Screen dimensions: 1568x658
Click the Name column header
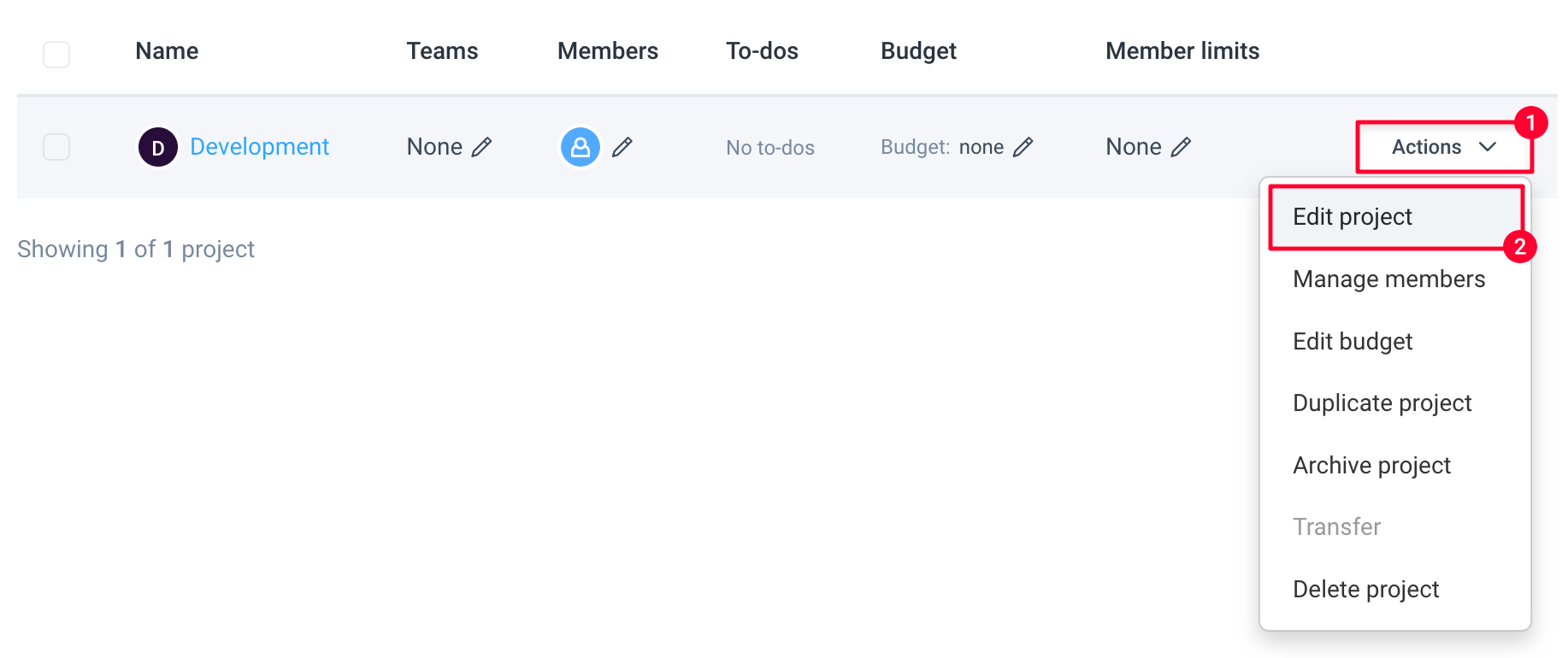coord(167,51)
